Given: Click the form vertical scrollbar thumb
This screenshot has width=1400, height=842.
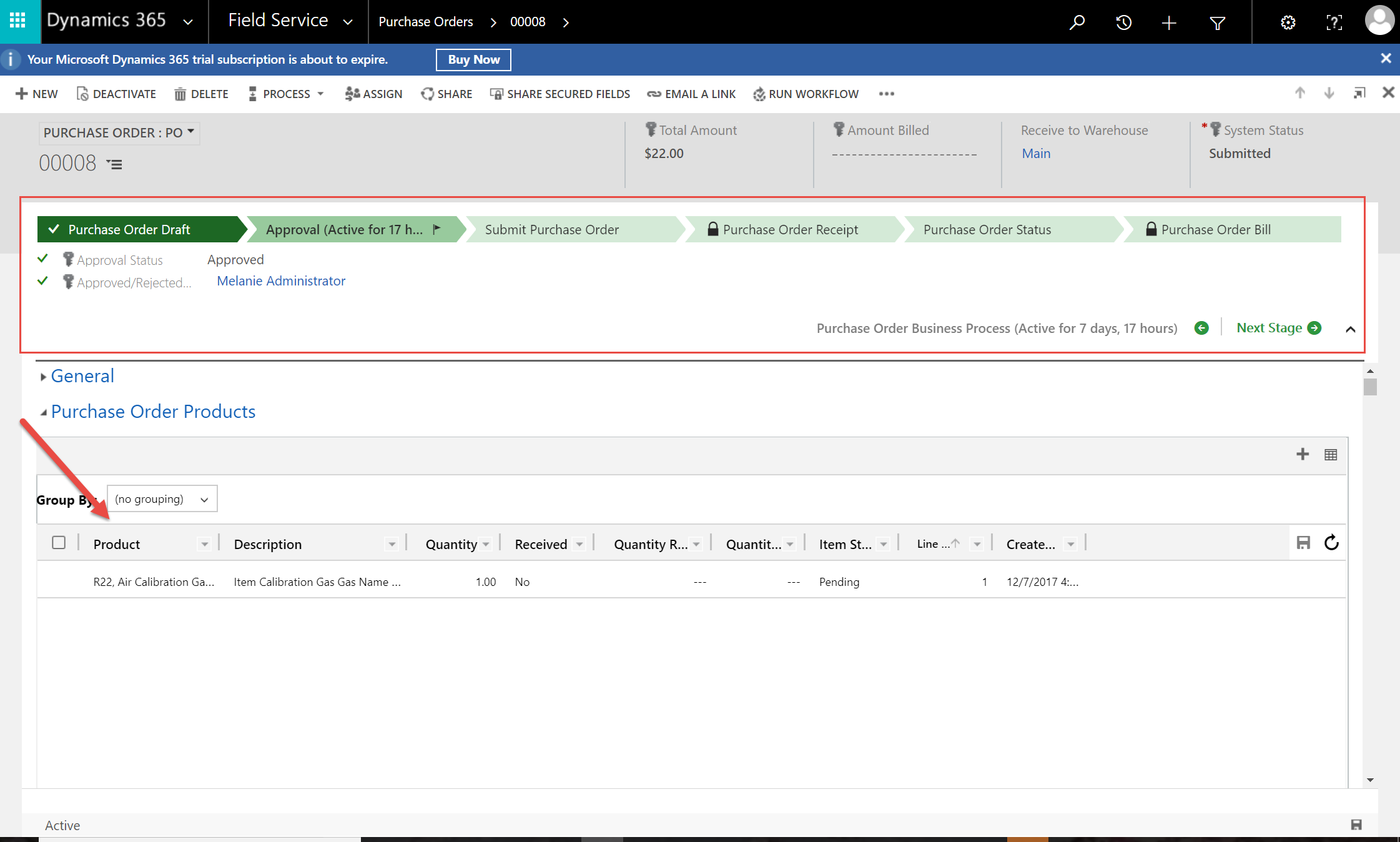Looking at the screenshot, I should pyautogui.click(x=1370, y=387).
